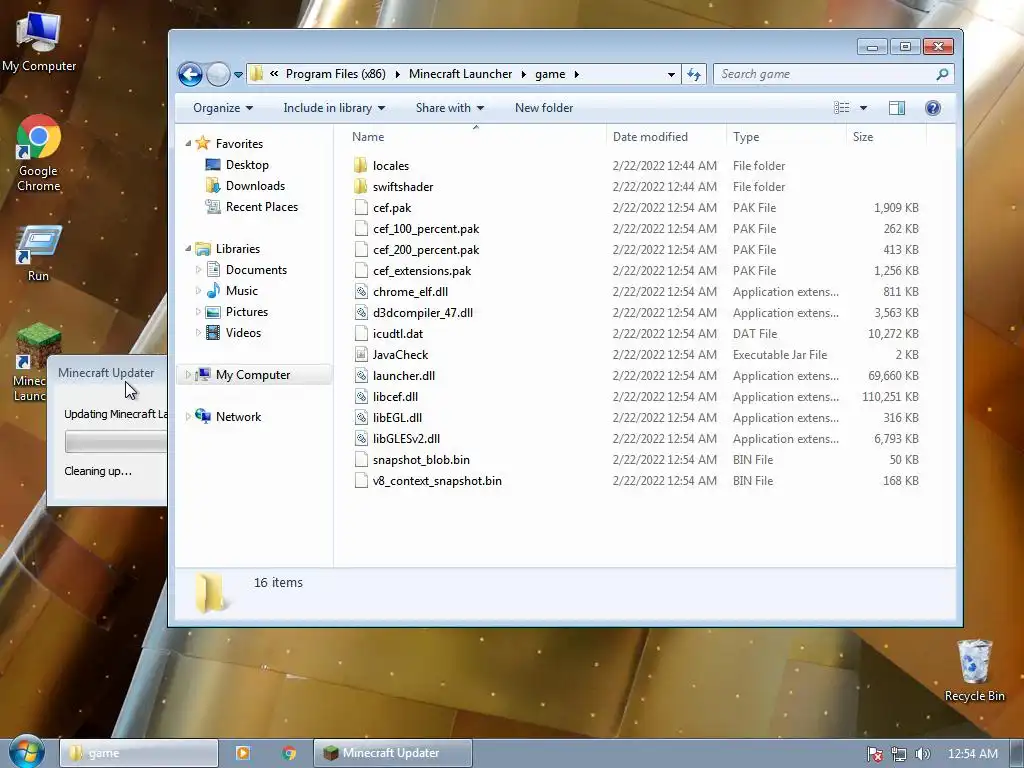
Task: Switch to Minecraft Updater taskbar button
Action: point(392,753)
